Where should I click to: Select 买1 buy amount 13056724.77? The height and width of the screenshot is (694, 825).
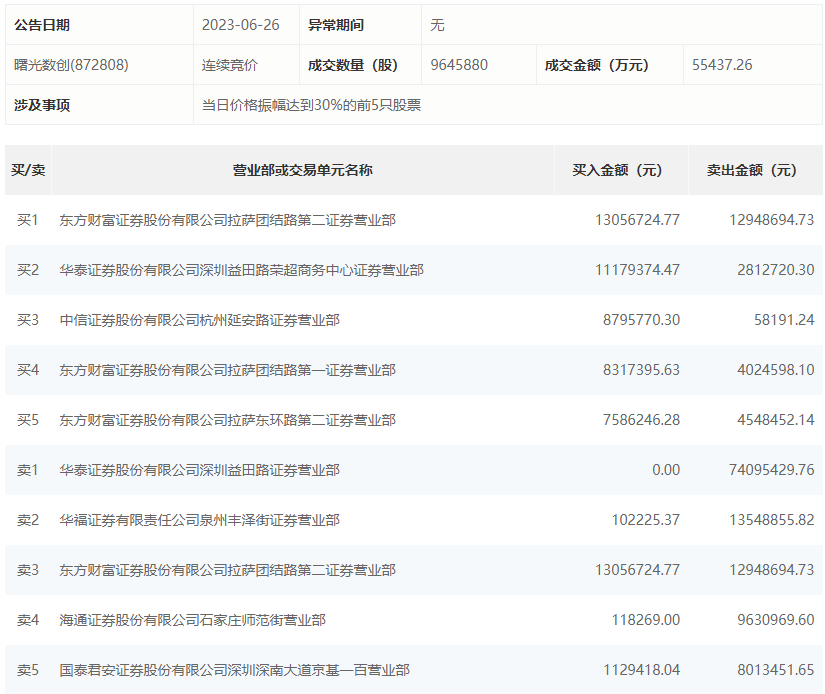(x=637, y=219)
